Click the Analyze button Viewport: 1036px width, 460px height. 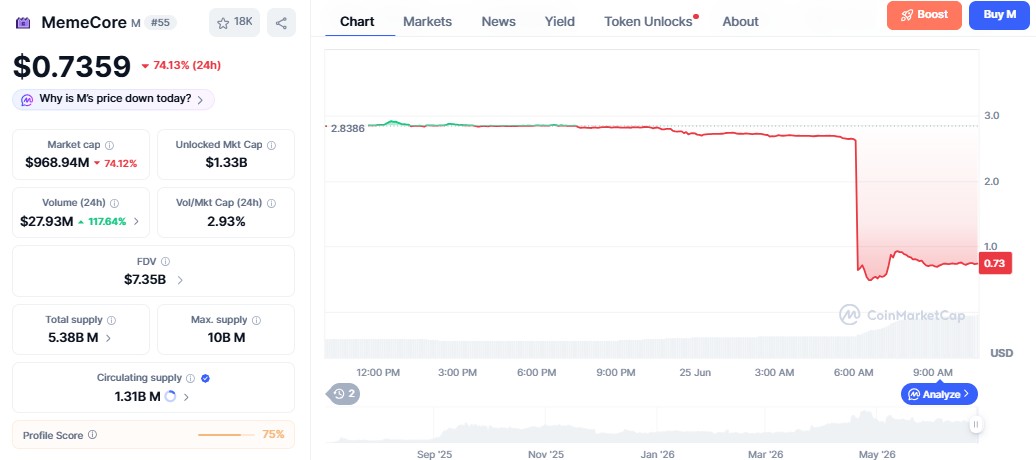click(939, 394)
